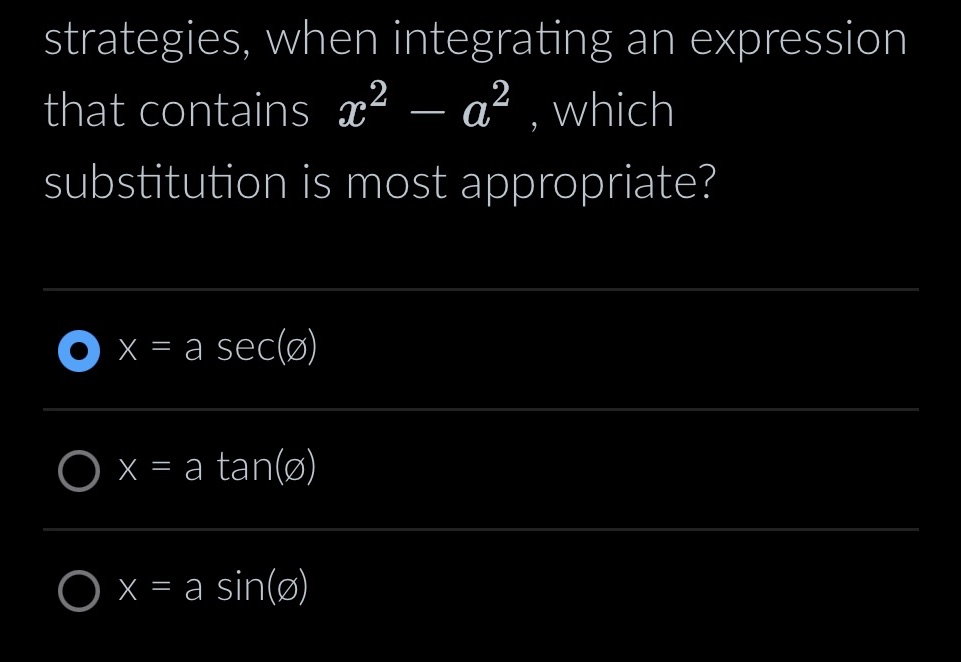This screenshot has width=961, height=662.
Task: Select the 'x = a sin(ø)' answer option
Action: point(213,589)
